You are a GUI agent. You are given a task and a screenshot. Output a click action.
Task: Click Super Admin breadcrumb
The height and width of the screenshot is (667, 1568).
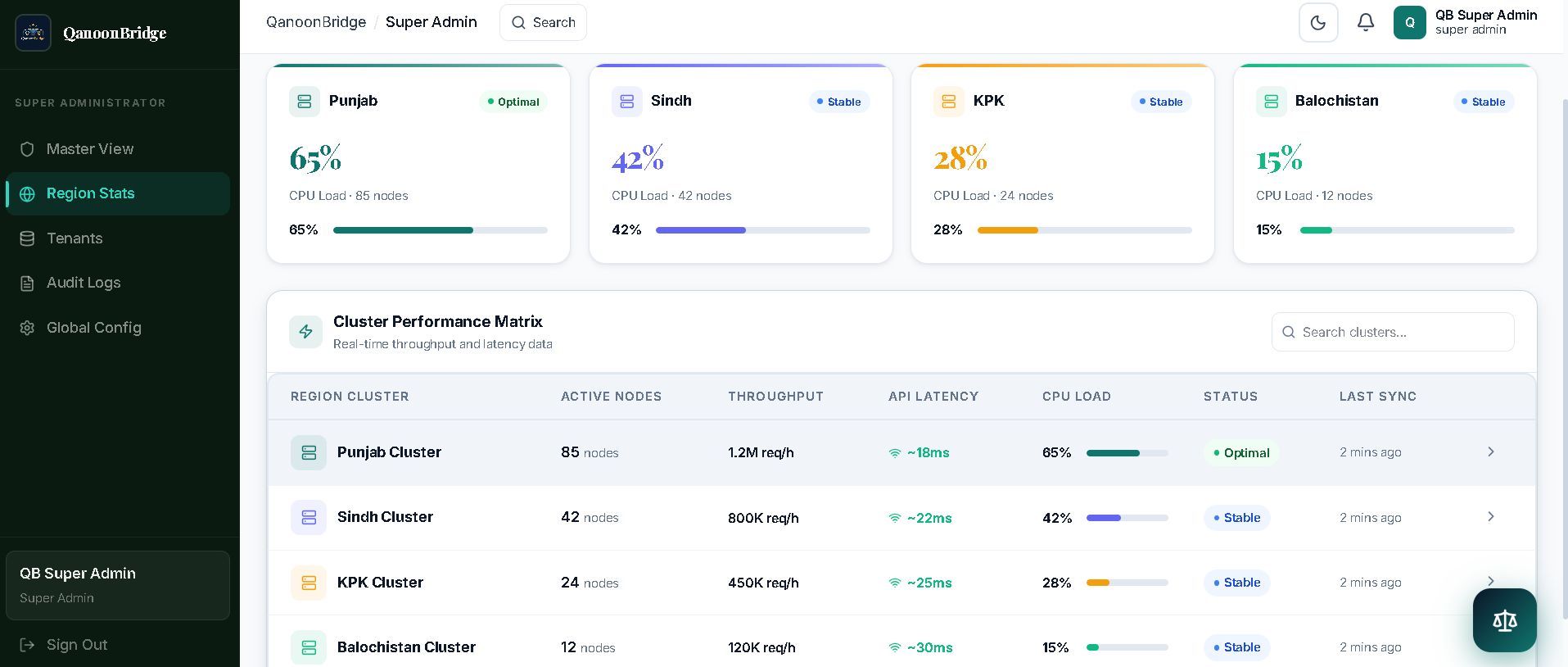432,22
